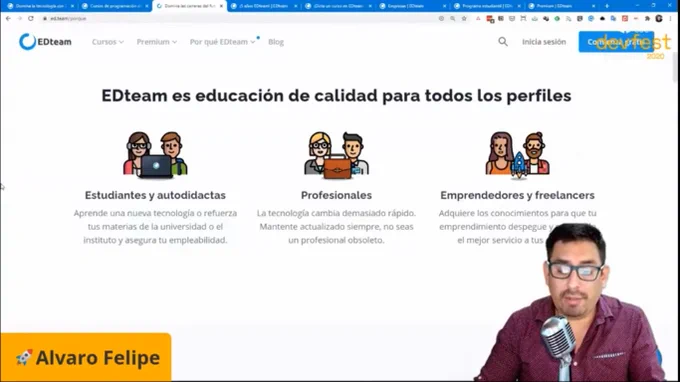
Task: Click the EDteam logo
Action: coord(45,42)
